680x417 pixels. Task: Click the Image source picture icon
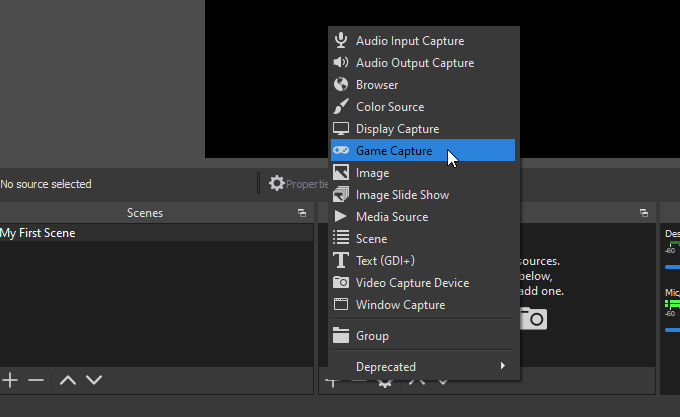(x=341, y=173)
